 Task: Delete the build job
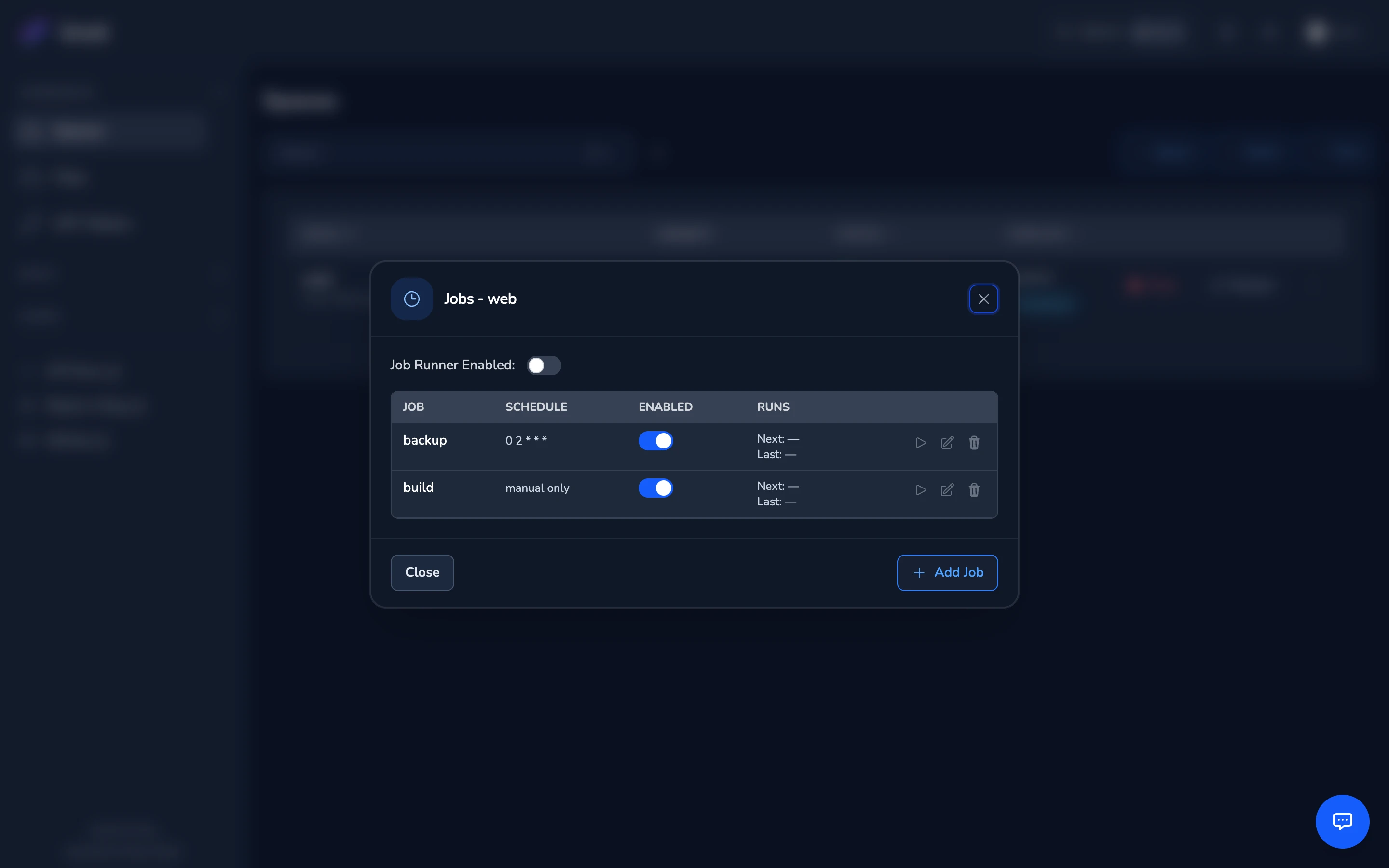974,489
